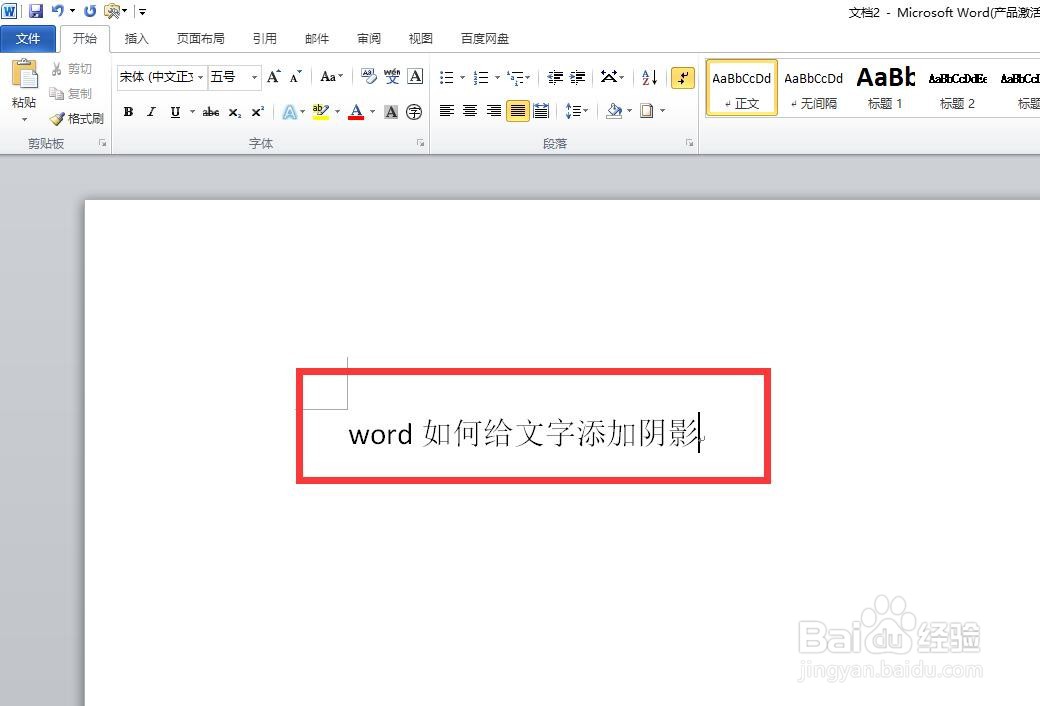The width and height of the screenshot is (1040, 706).
Task: Apply the 标题 1 heading style
Action: click(x=885, y=88)
